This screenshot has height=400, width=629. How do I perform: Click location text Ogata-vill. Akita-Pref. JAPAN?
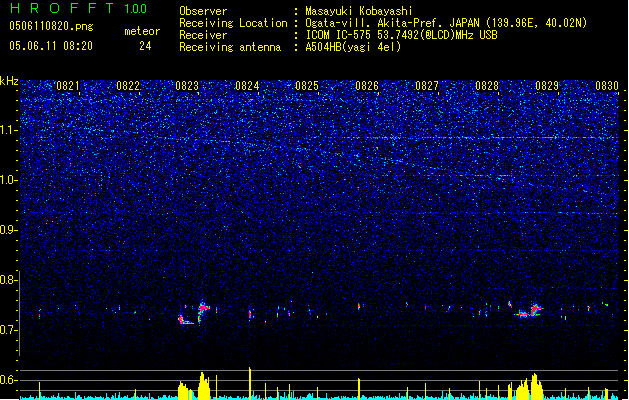click(x=392, y=23)
